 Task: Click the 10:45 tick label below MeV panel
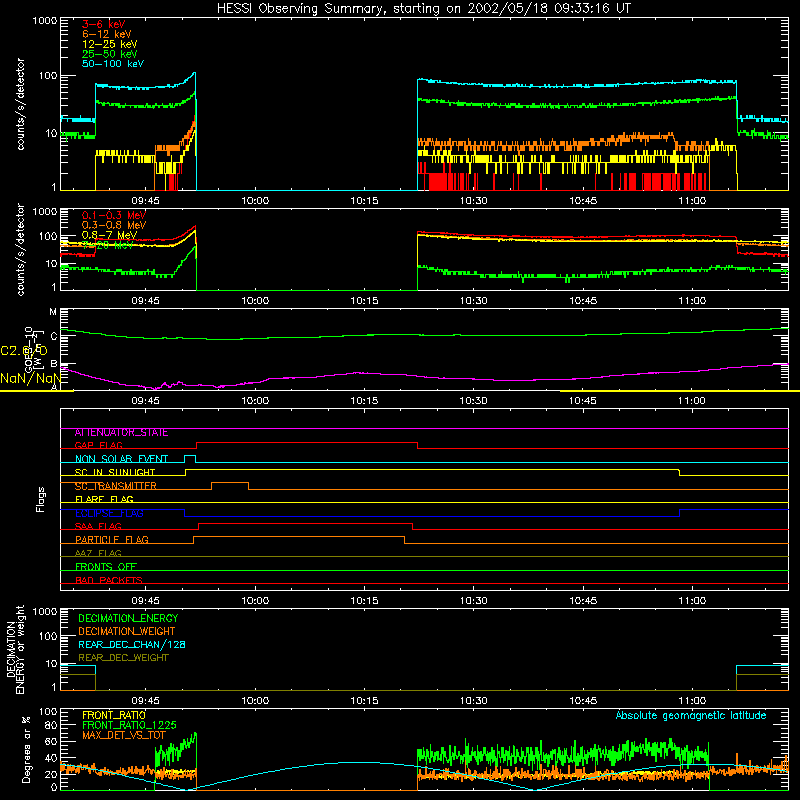(x=583, y=301)
